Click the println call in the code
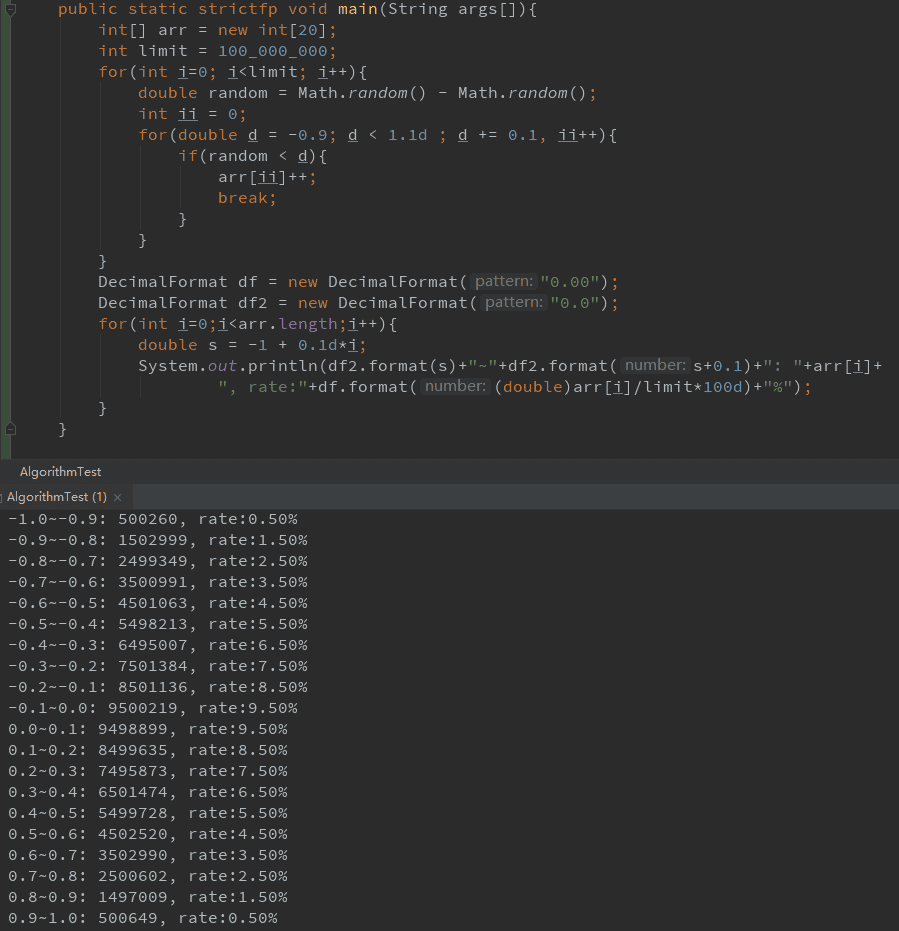Viewport: 899px width, 931px height. click(x=271, y=366)
